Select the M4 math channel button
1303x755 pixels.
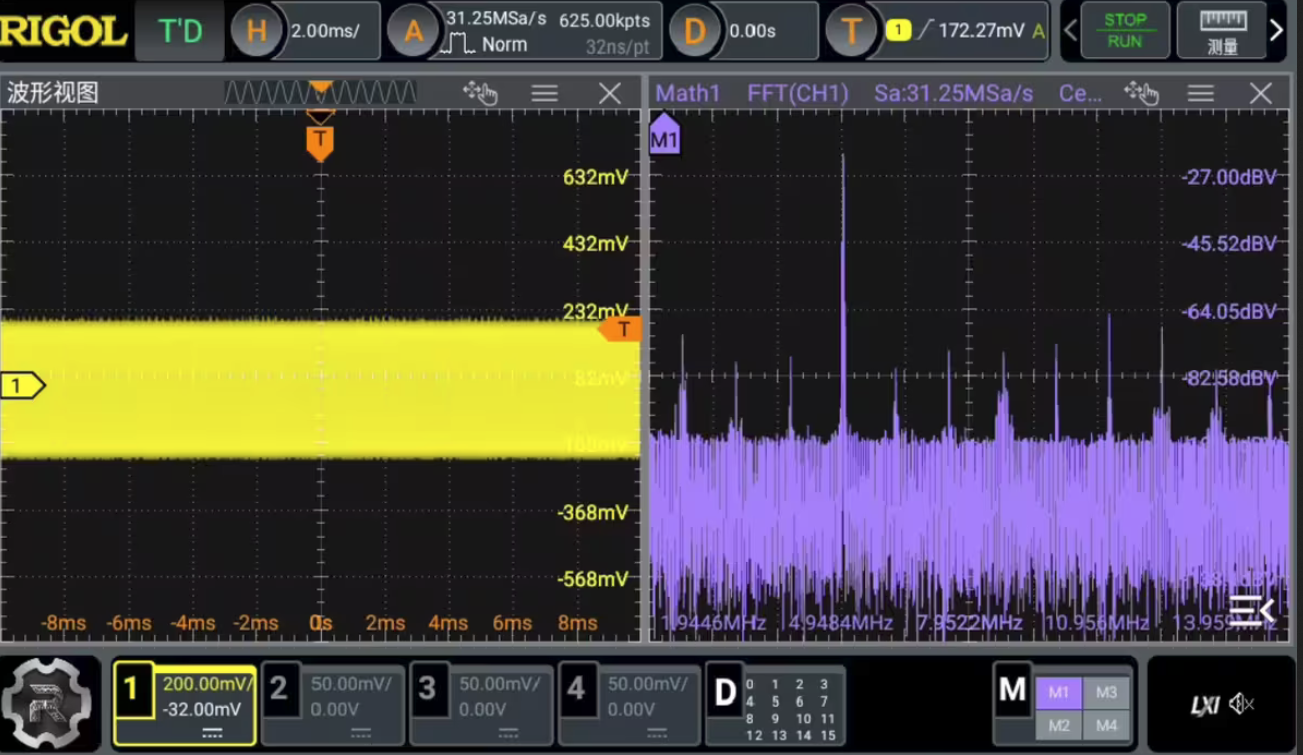point(1106,726)
